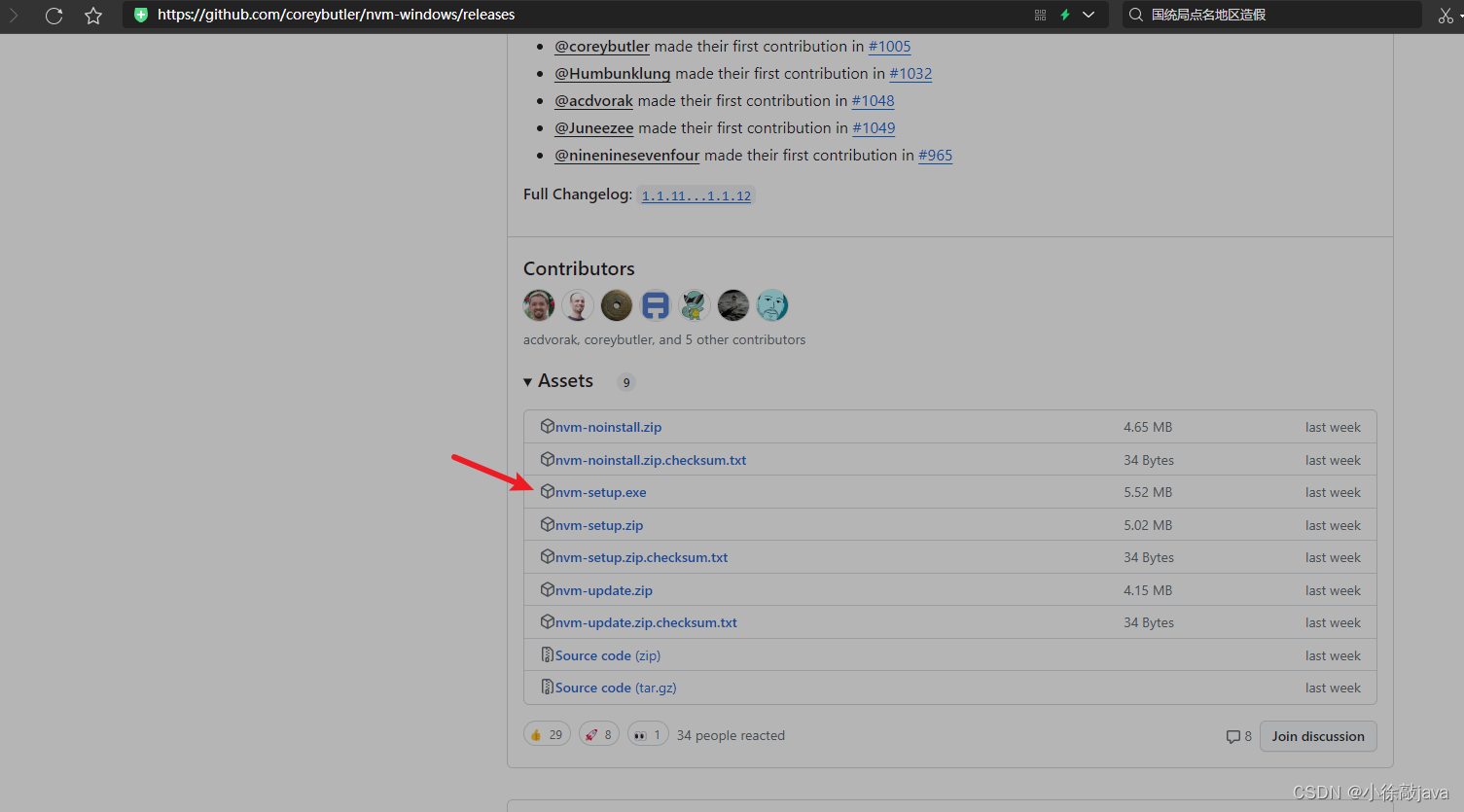The image size is (1464, 812).
Task: Open @coreybutler profile link
Action: (602, 47)
